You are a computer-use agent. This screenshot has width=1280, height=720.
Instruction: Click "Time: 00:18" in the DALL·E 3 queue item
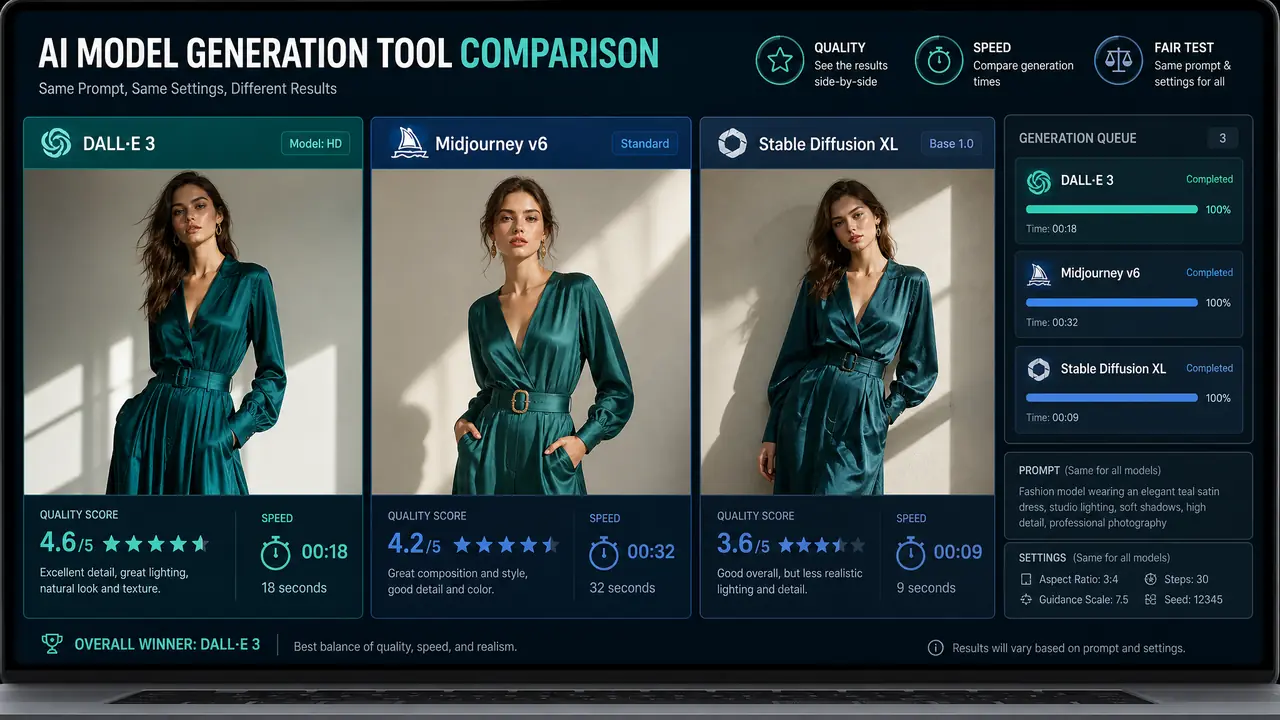(x=1052, y=229)
